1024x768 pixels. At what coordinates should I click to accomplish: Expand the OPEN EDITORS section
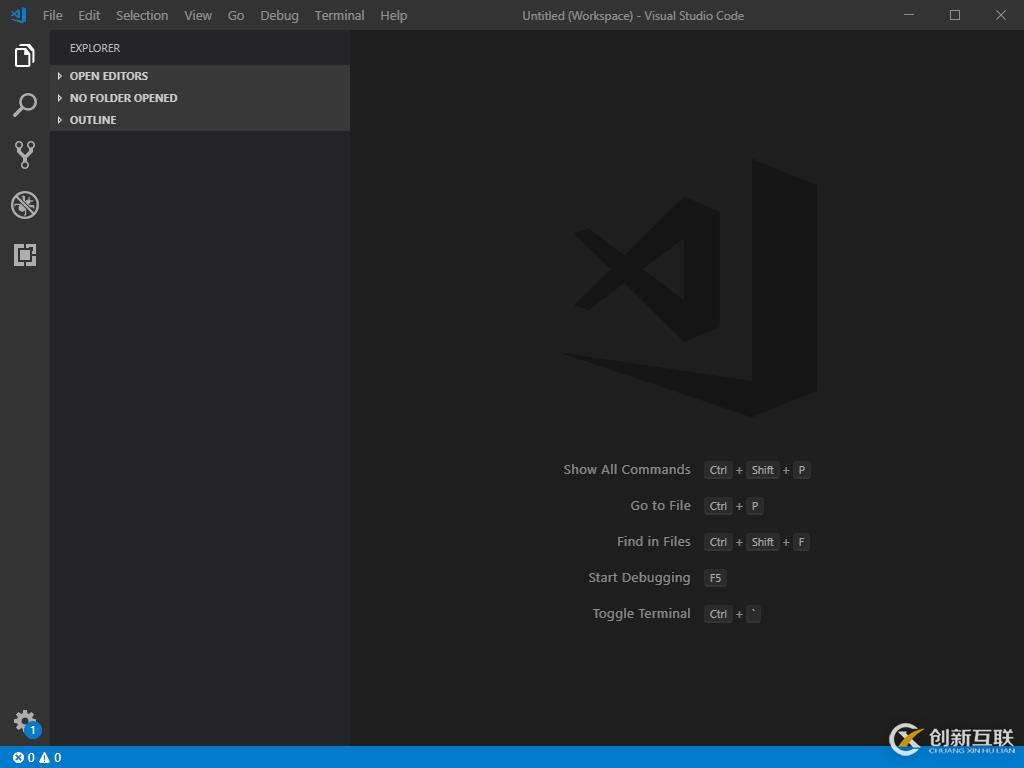tap(107, 75)
